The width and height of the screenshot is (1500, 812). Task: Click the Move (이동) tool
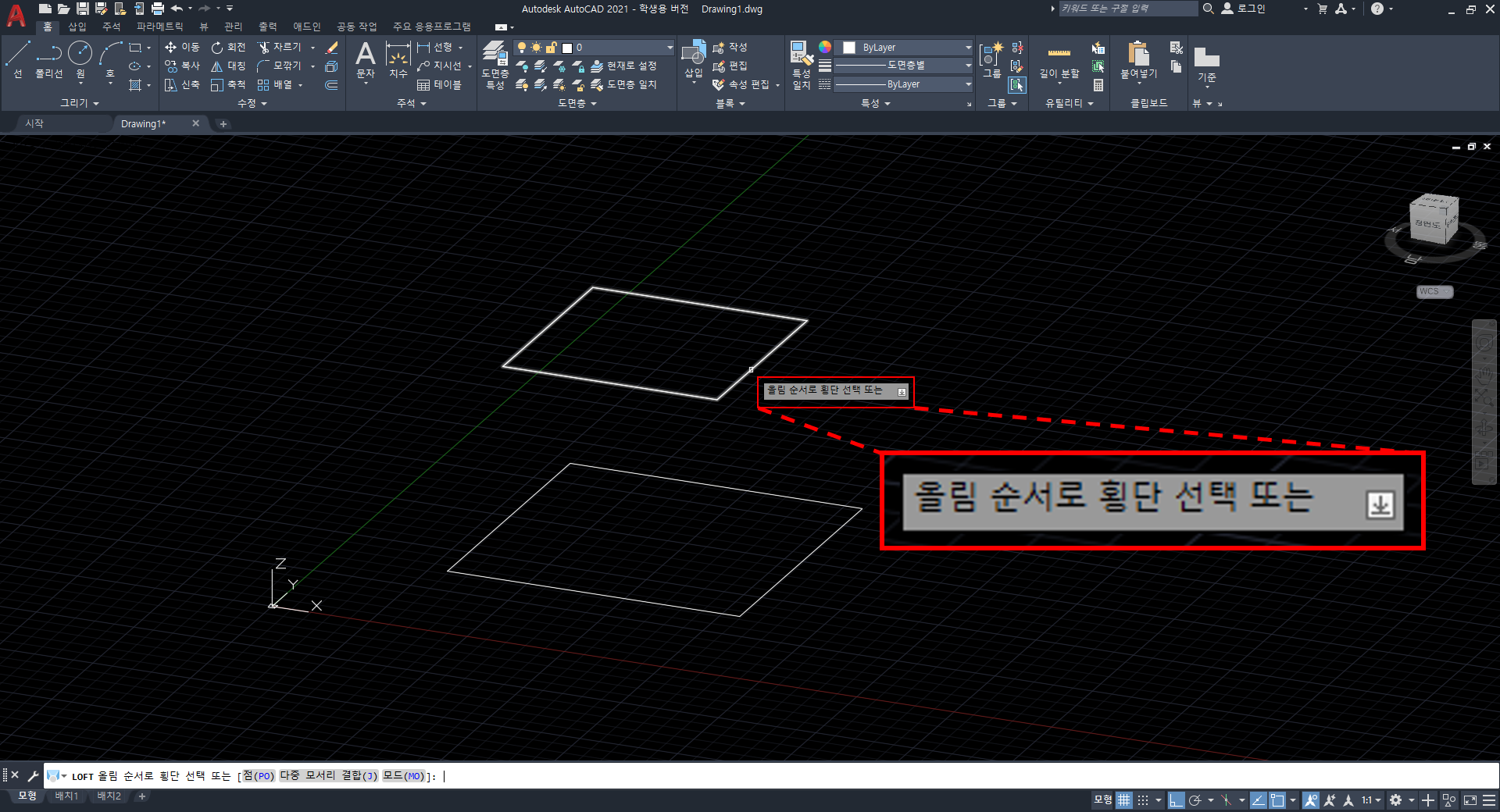click(182, 48)
